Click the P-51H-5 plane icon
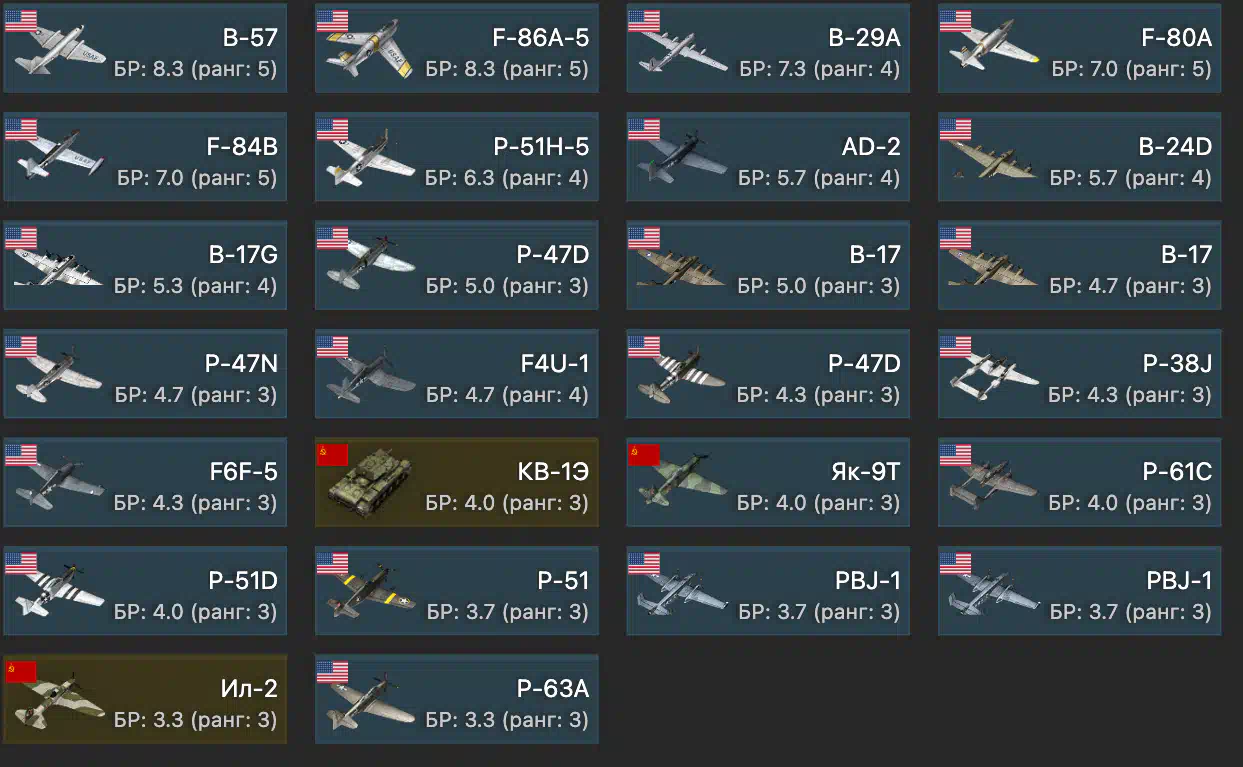The image size is (1243, 767). click(372, 158)
